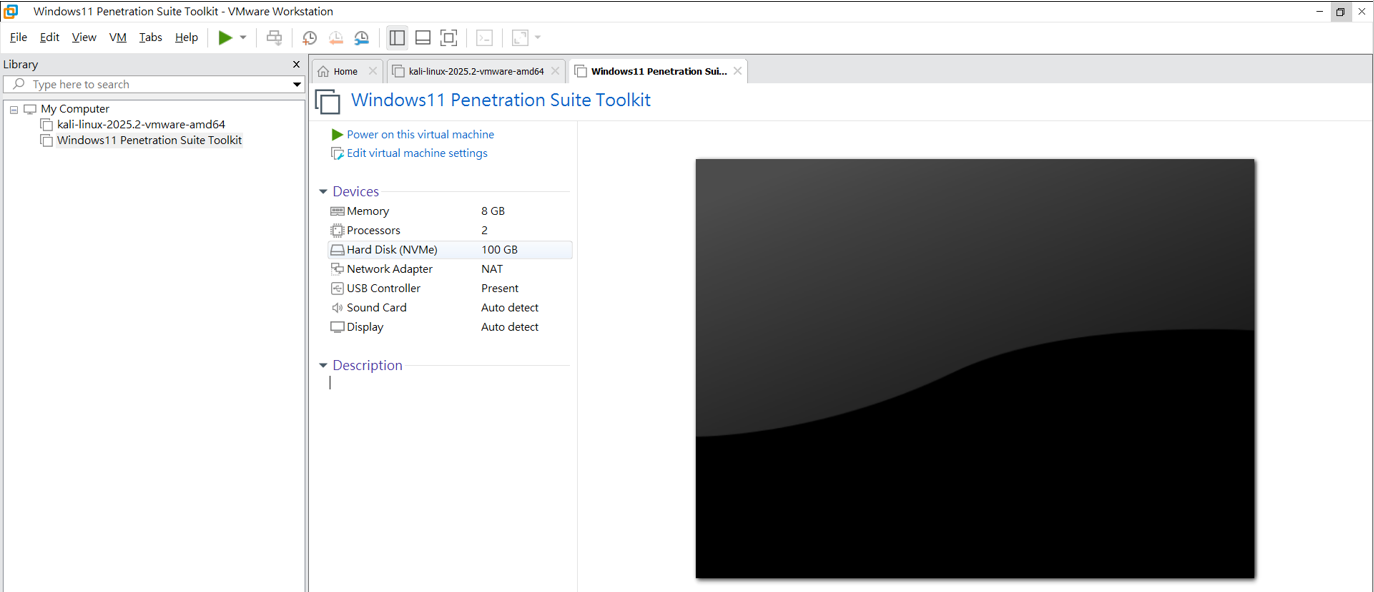Toggle the thumbnail bar view icon
The height and width of the screenshot is (592, 1374).
click(x=423, y=38)
